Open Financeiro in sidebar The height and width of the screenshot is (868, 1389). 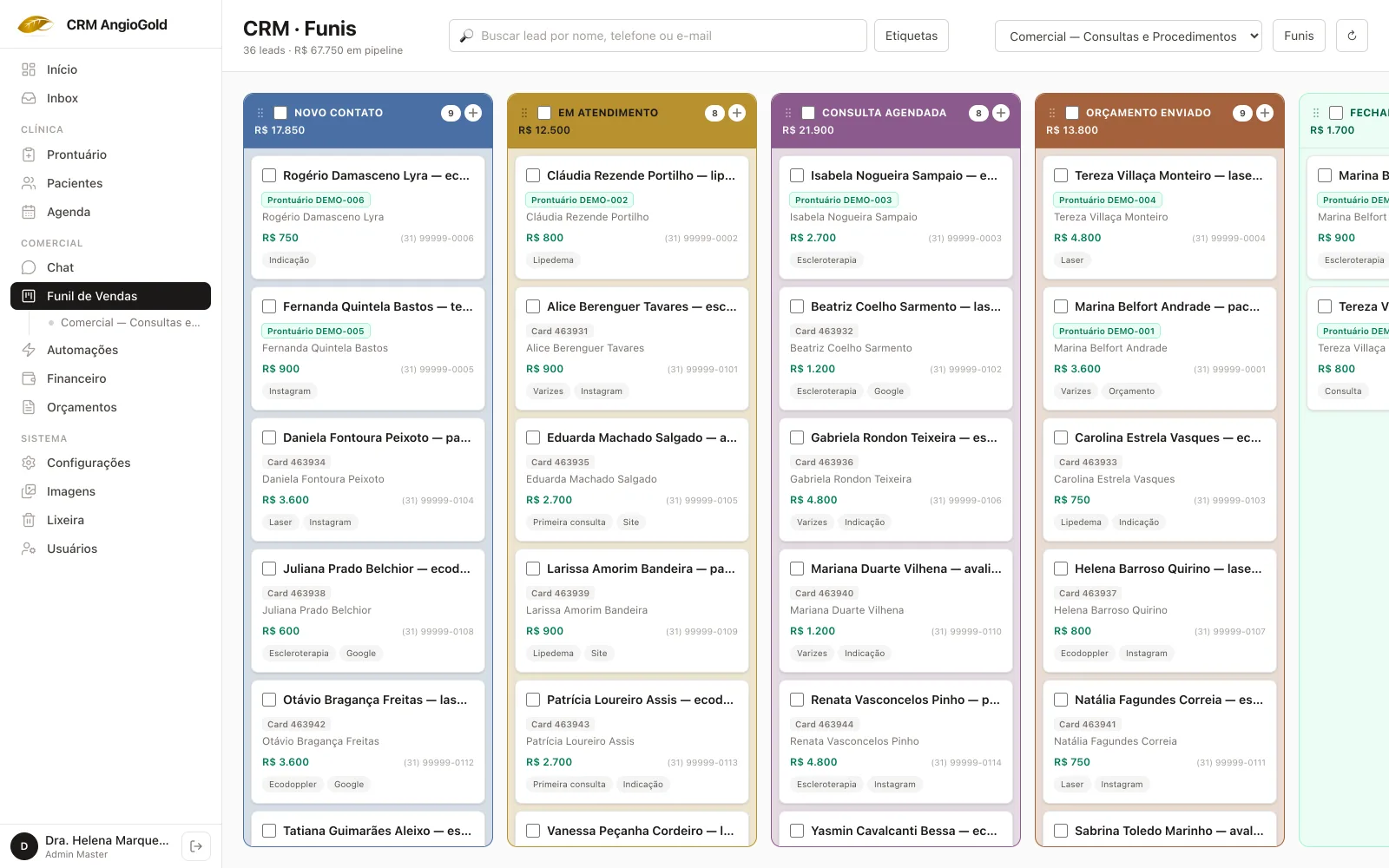click(111, 378)
